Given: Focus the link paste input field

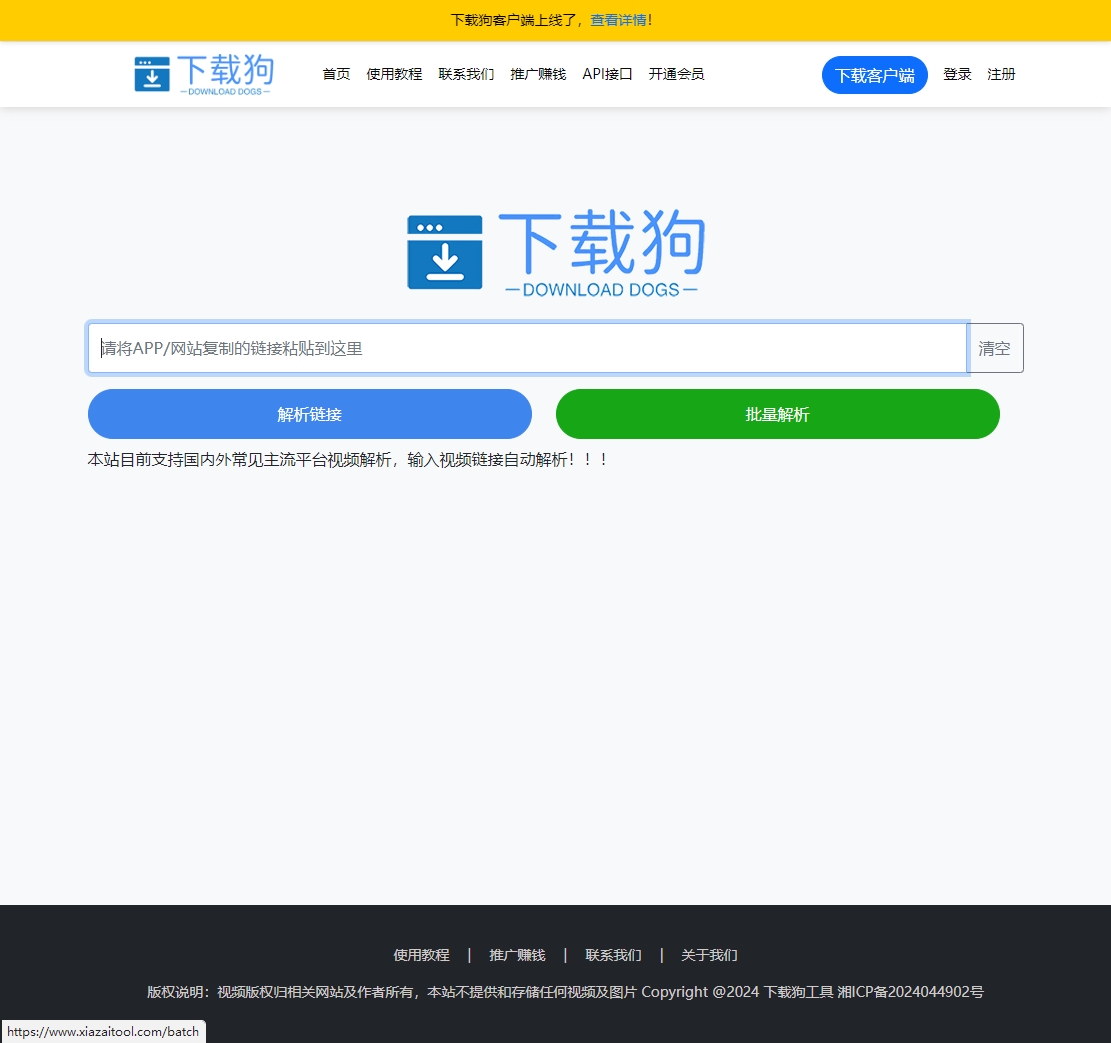Looking at the screenshot, I should point(527,348).
